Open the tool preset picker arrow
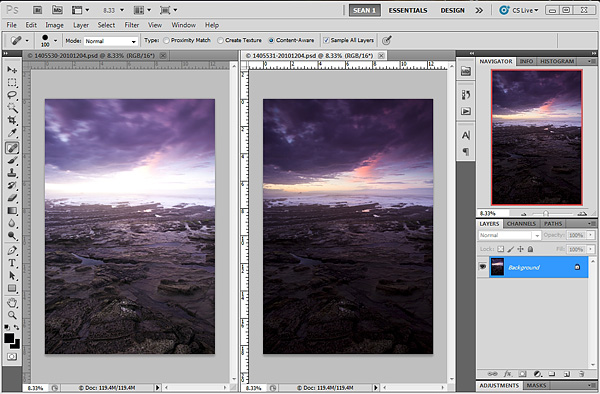600x394 pixels. (x=27, y=41)
